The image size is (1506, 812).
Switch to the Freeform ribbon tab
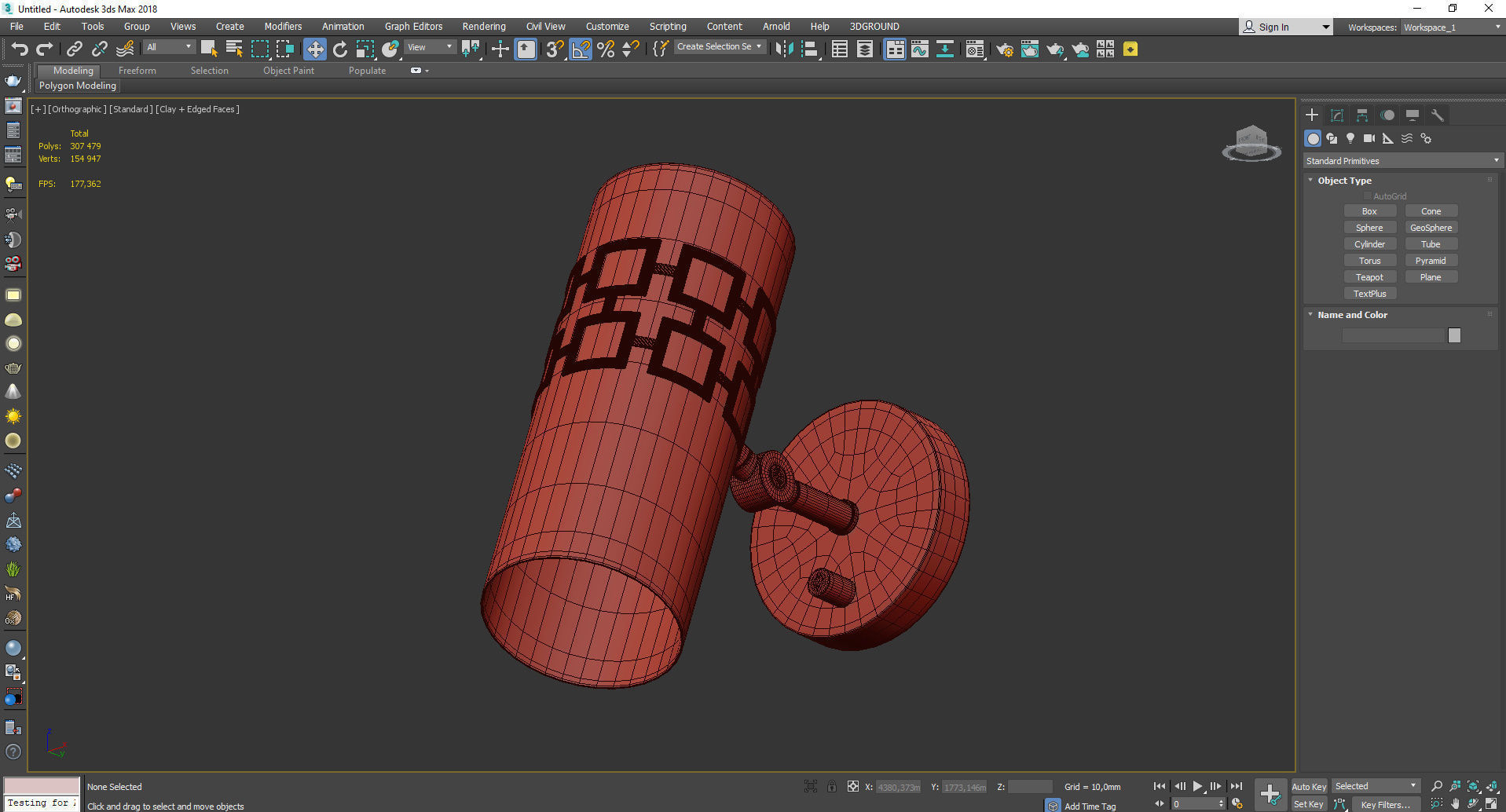137,71
